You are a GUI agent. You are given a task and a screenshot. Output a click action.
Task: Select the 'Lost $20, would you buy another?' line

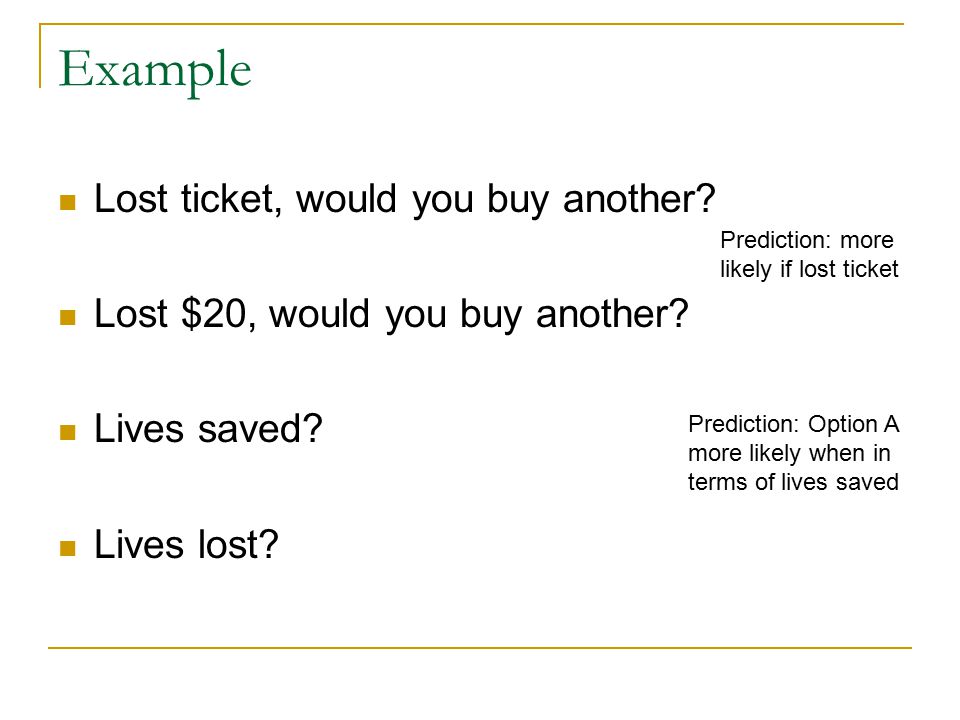[391, 315]
